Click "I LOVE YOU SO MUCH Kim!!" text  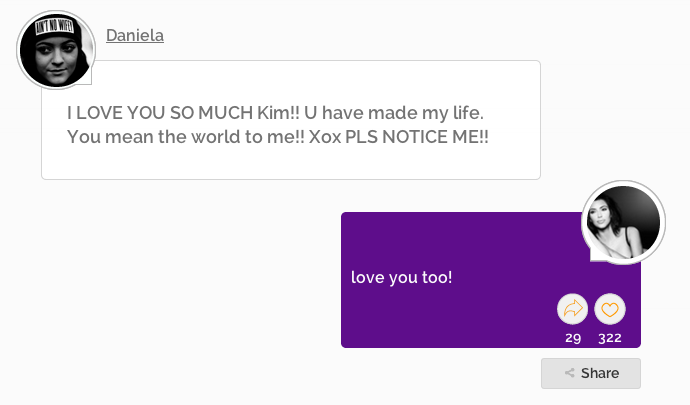183,113
